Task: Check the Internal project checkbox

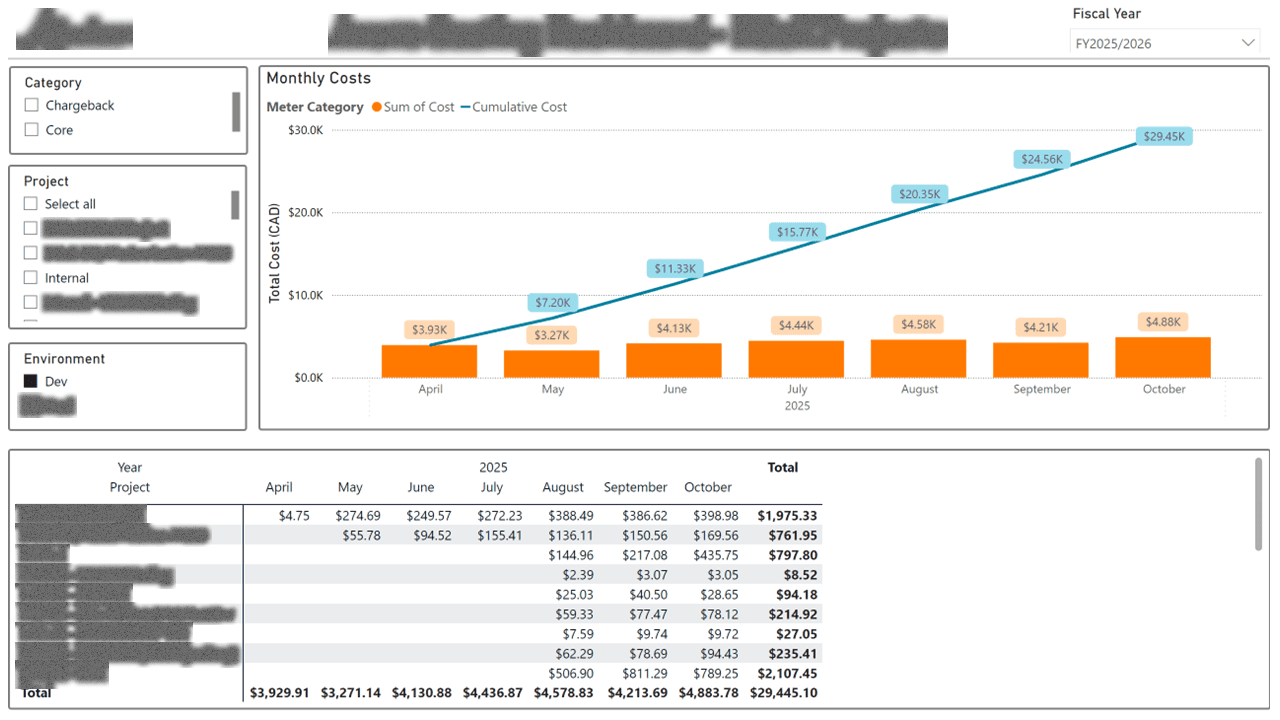Action: pos(31,277)
